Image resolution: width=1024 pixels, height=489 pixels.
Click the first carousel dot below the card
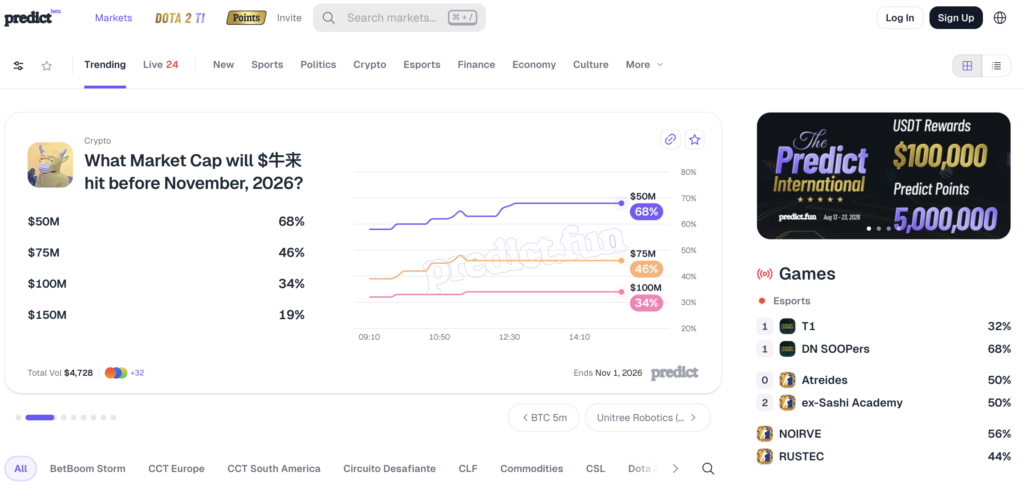point(18,417)
